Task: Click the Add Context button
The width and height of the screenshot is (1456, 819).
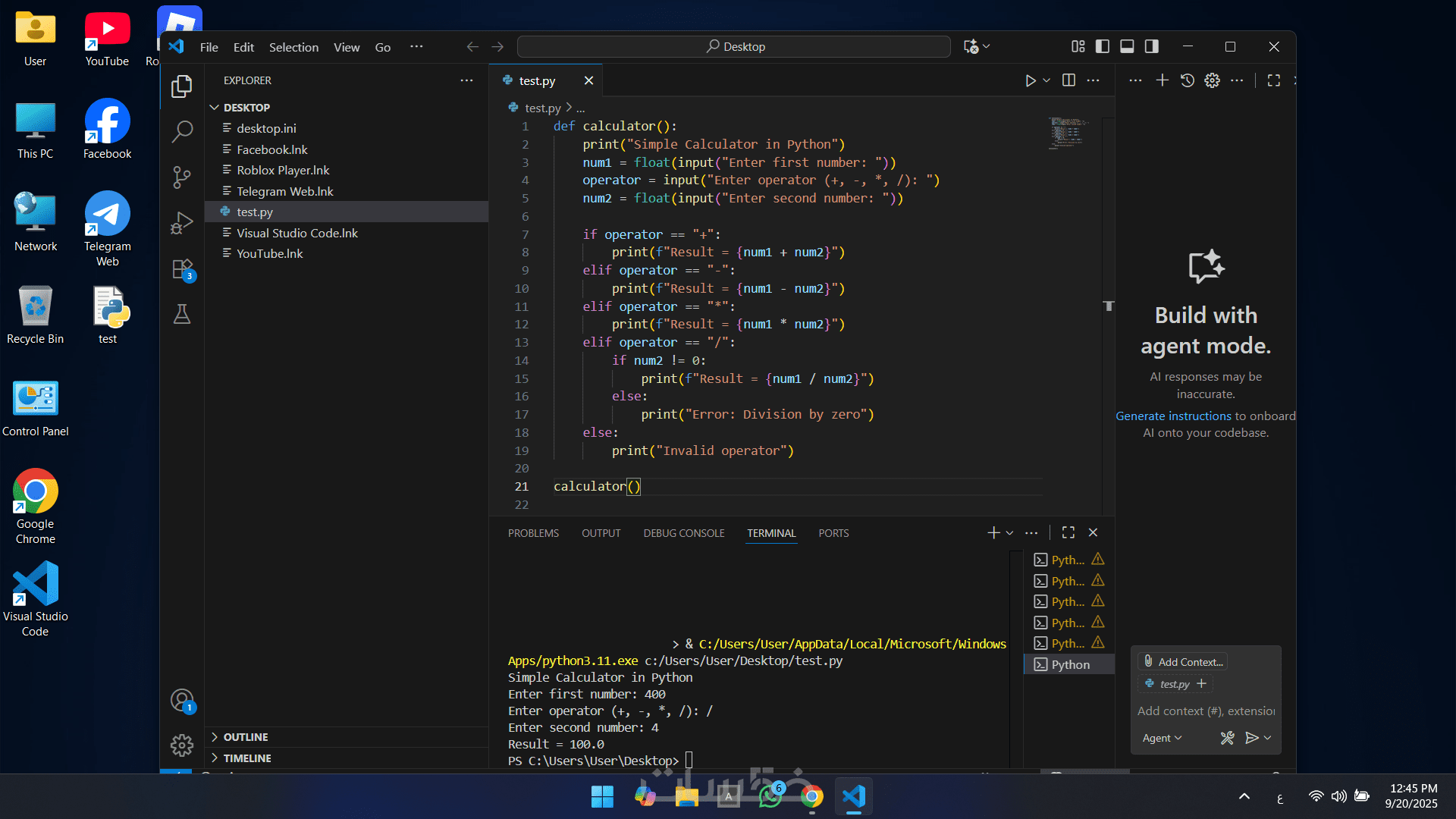Action: (x=1183, y=662)
